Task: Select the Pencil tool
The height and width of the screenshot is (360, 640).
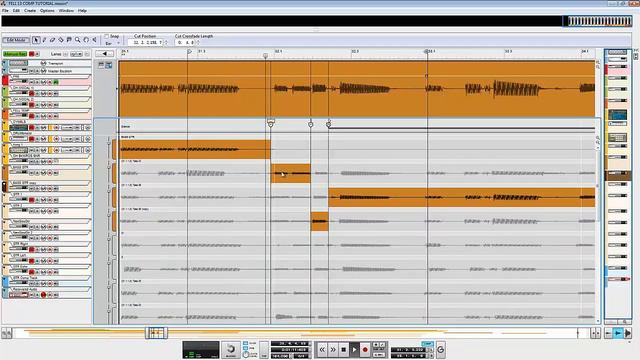Action: [44, 40]
